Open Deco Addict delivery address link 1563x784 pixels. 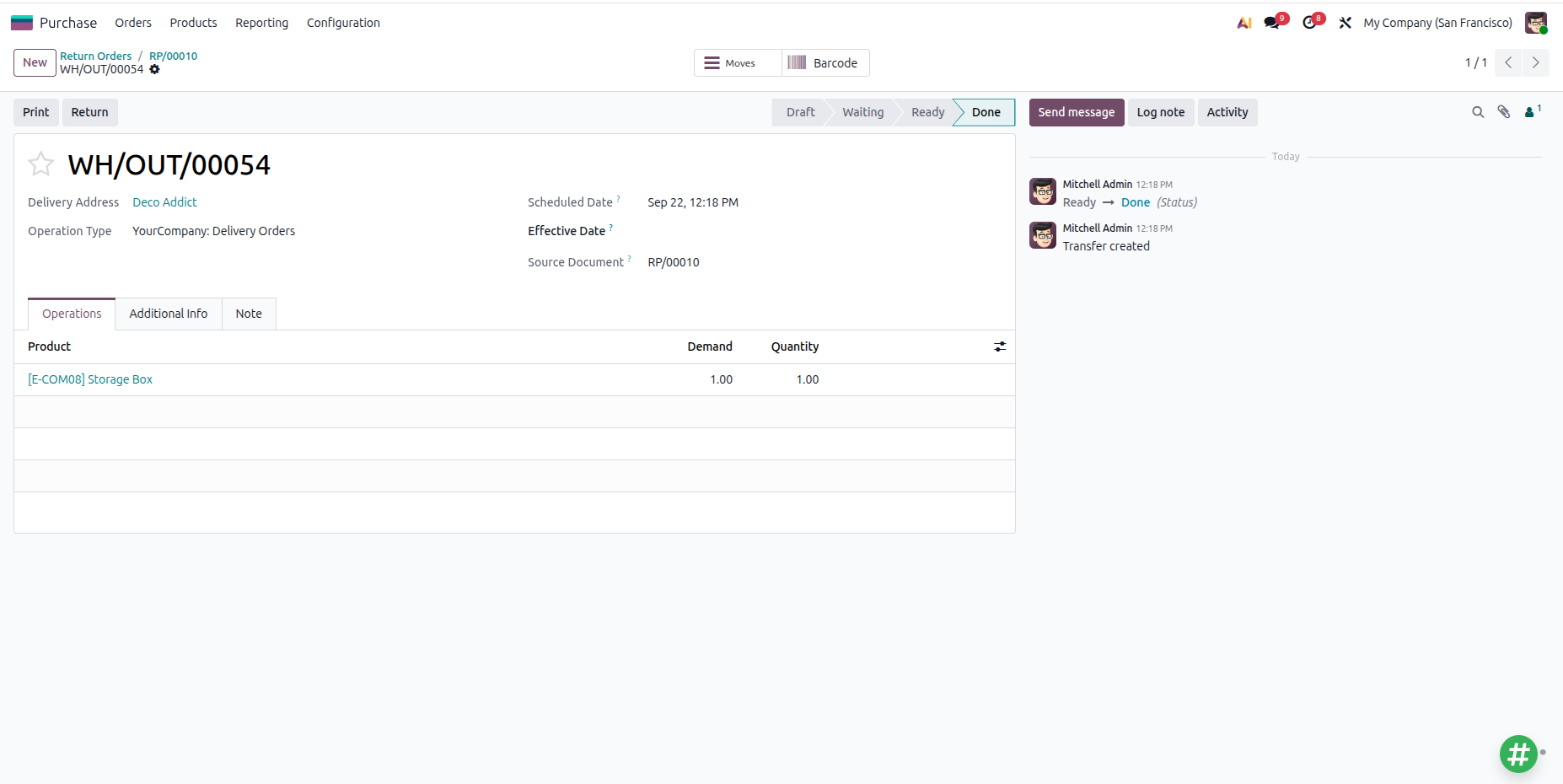[164, 202]
